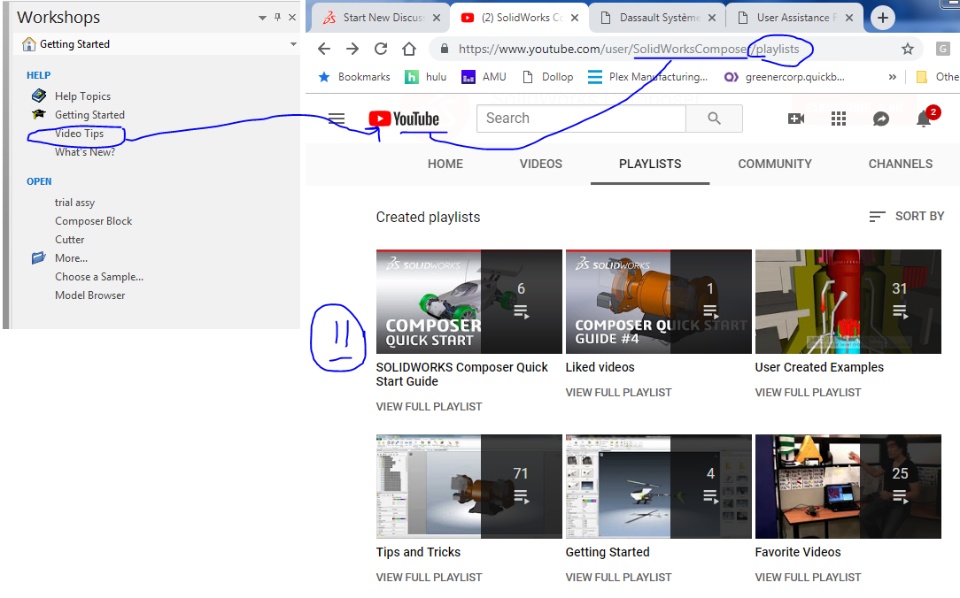Open the AMU bookmark
960x598 pixels.
point(484,77)
